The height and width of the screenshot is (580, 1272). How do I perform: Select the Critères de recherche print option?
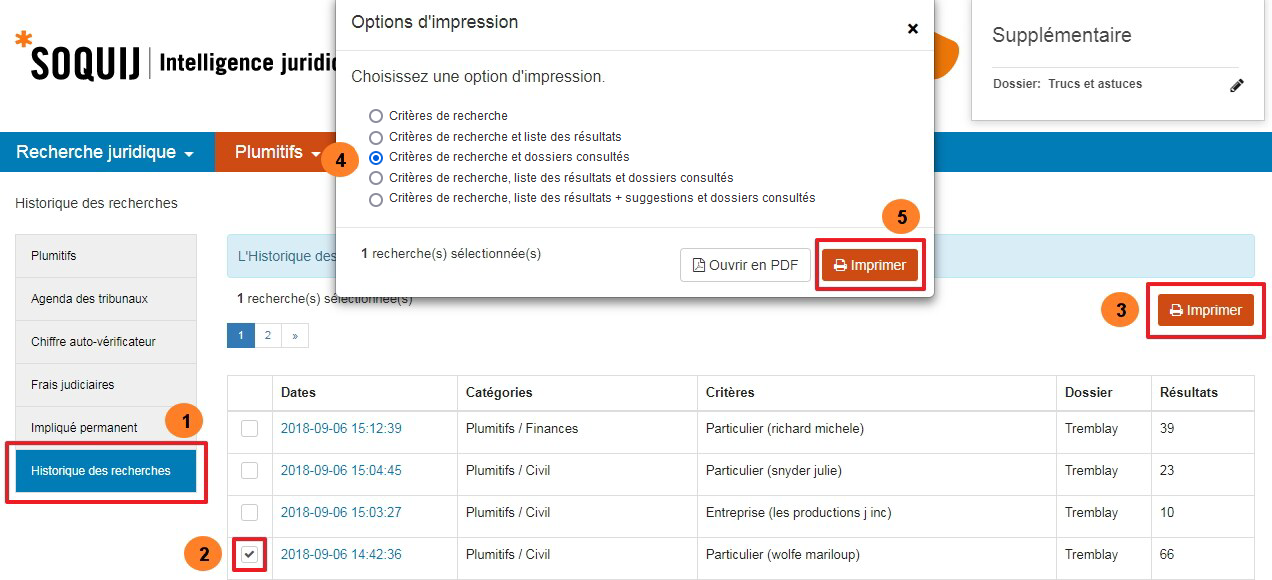[376, 114]
